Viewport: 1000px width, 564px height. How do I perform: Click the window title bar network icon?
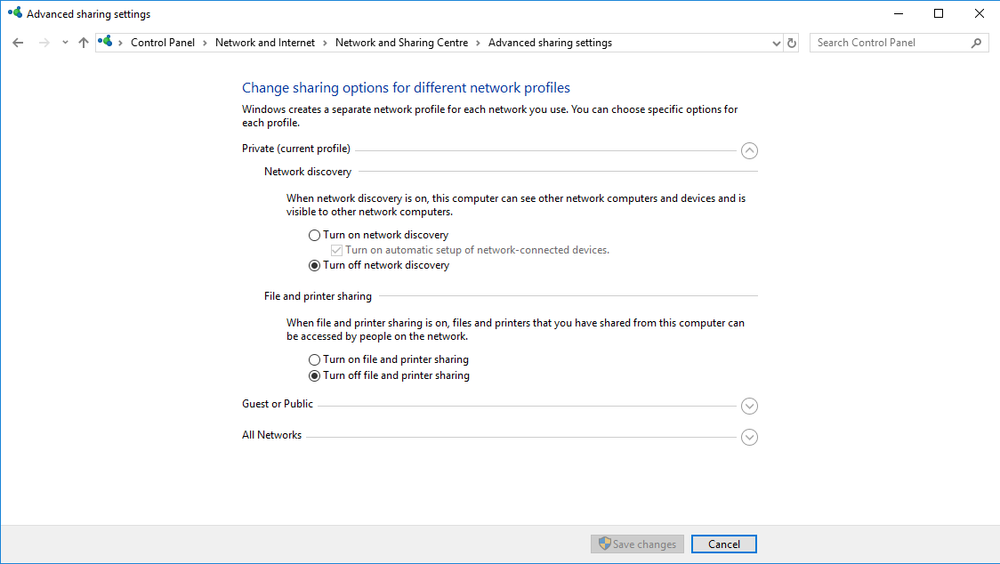point(14,13)
